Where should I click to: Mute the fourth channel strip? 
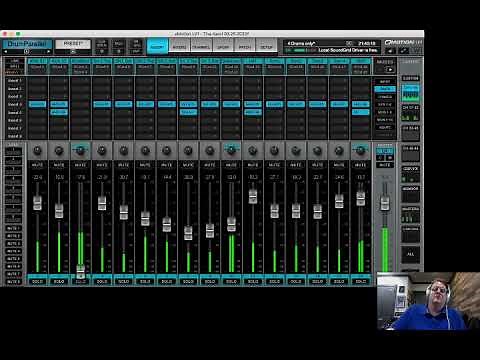pos(102,165)
